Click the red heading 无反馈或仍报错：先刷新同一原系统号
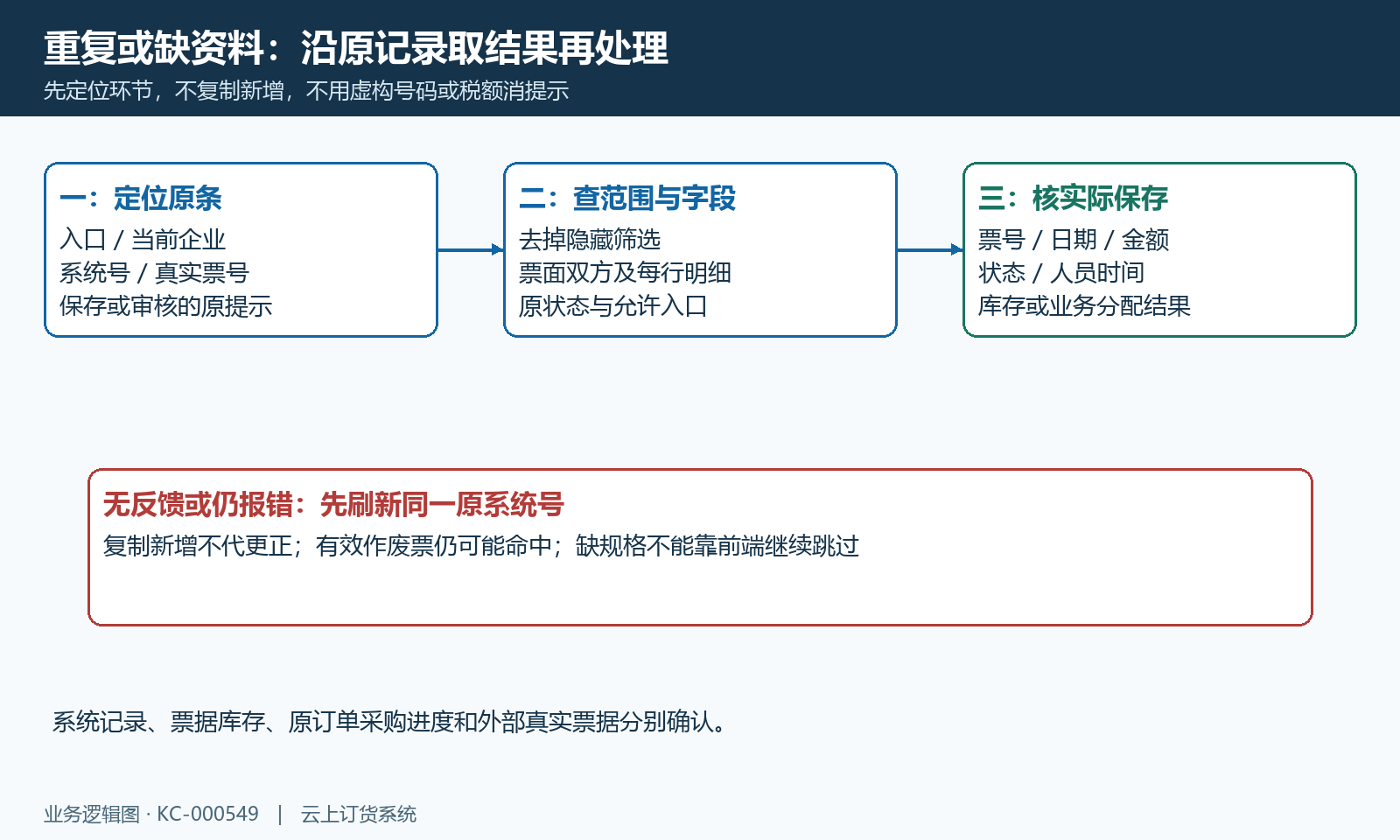This screenshot has width=1400, height=840. coord(333,505)
